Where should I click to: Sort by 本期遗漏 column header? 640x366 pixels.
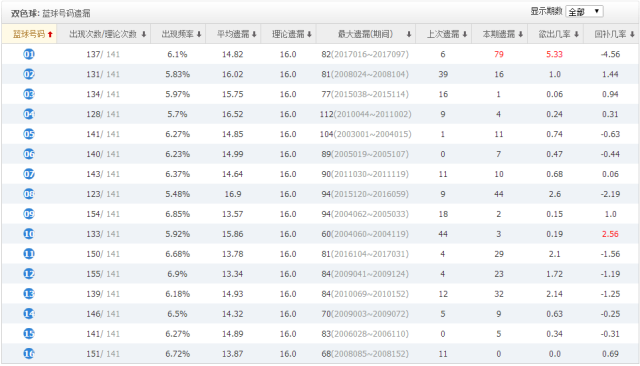[x=500, y=34]
